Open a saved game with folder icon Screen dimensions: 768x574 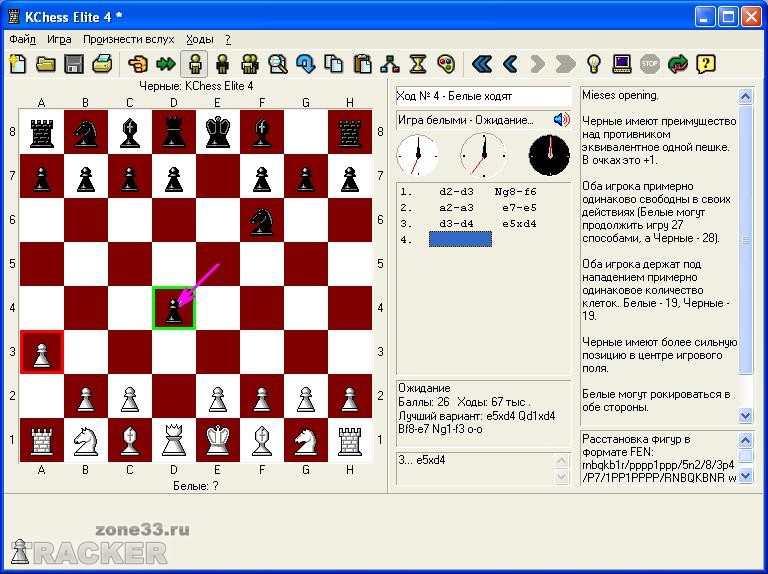pyautogui.click(x=46, y=64)
